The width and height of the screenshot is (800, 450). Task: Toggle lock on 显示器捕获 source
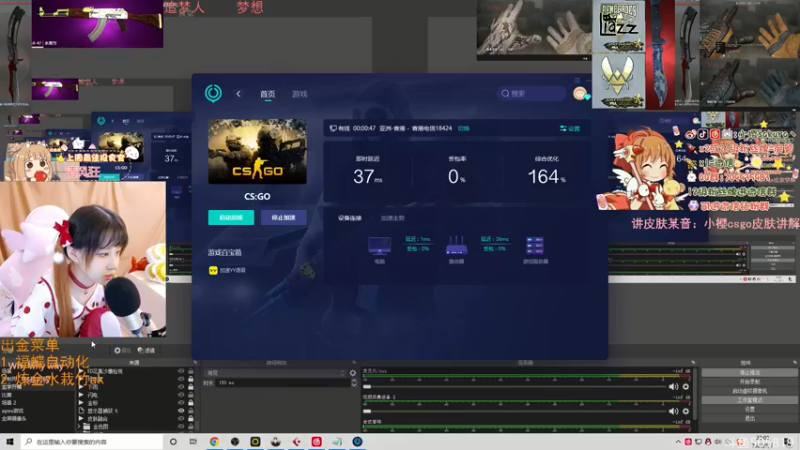tap(191, 411)
